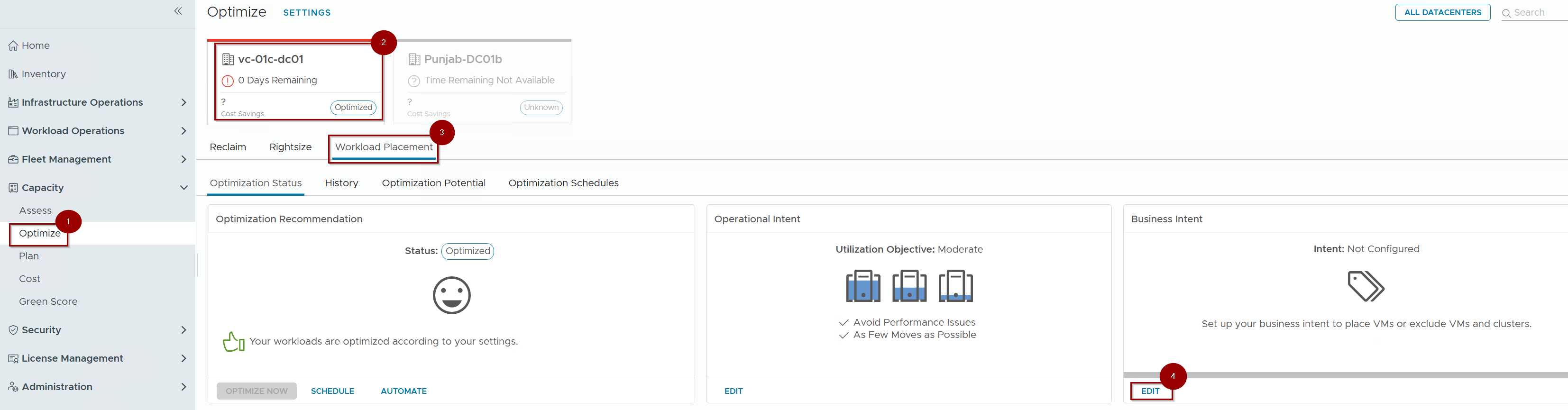Image resolution: width=1568 pixels, height=410 pixels.
Task: Click the Inventory icon in sidebar
Action: point(13,74)
